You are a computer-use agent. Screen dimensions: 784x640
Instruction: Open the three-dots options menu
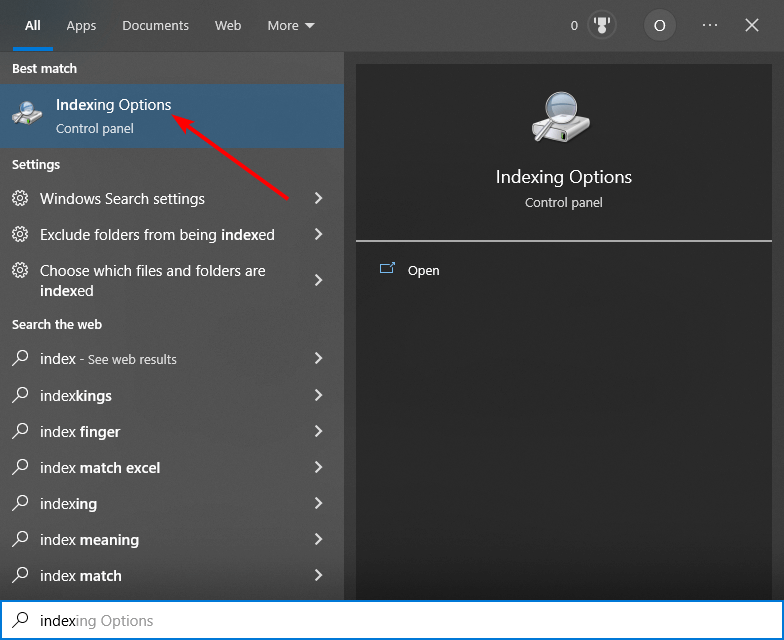(710, 25)
